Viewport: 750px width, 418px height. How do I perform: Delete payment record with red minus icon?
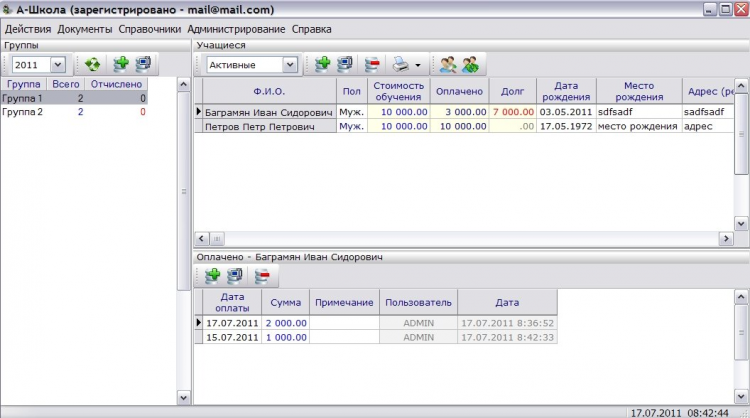[x=262, y=275]
